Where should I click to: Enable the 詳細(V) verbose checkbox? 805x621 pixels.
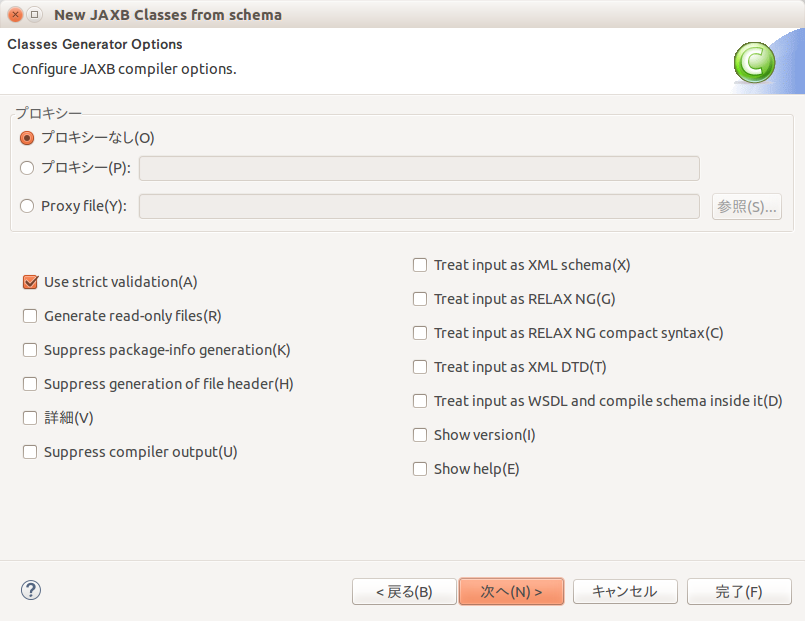click(30, 418)
